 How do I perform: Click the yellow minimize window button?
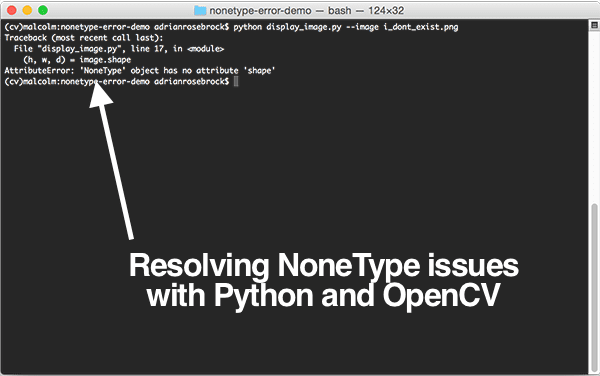27,10
